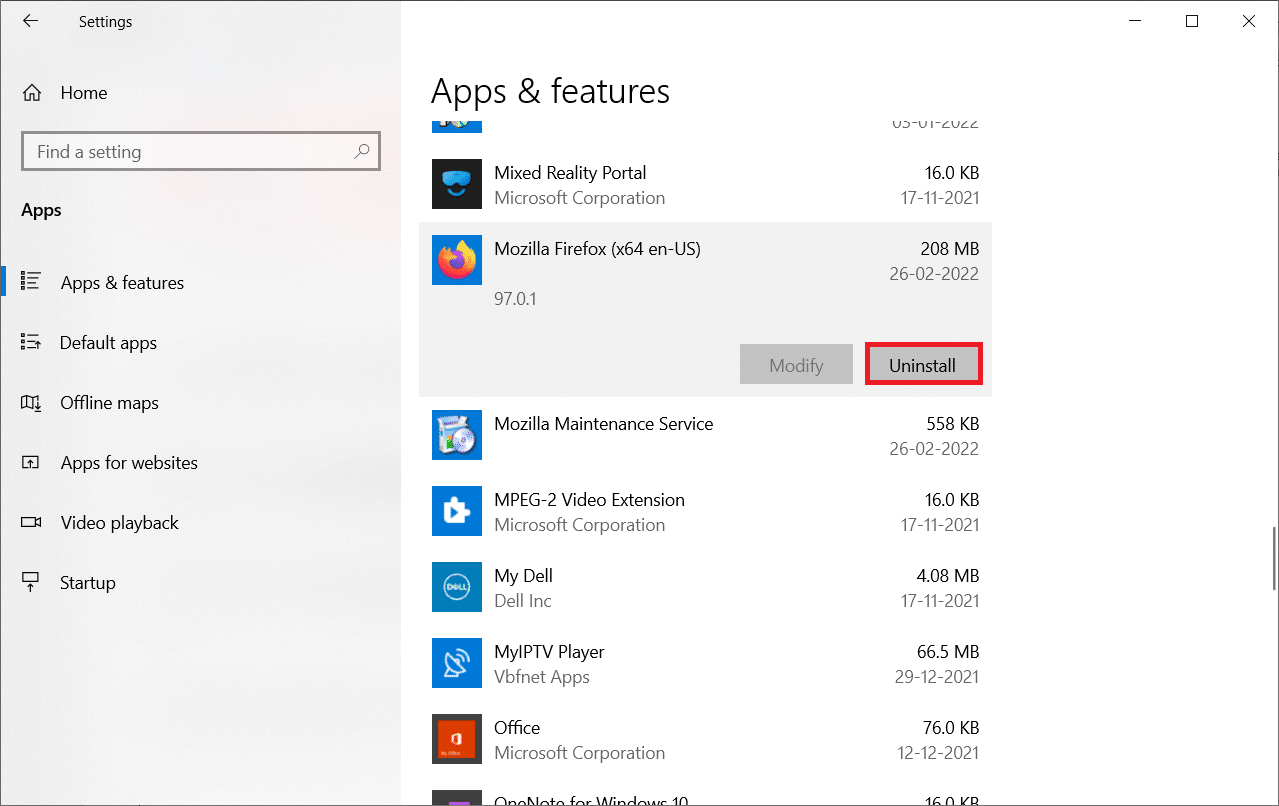The image size is (1279, 806).
Task: Maximize the Settings window
Action: [1191, 21]
